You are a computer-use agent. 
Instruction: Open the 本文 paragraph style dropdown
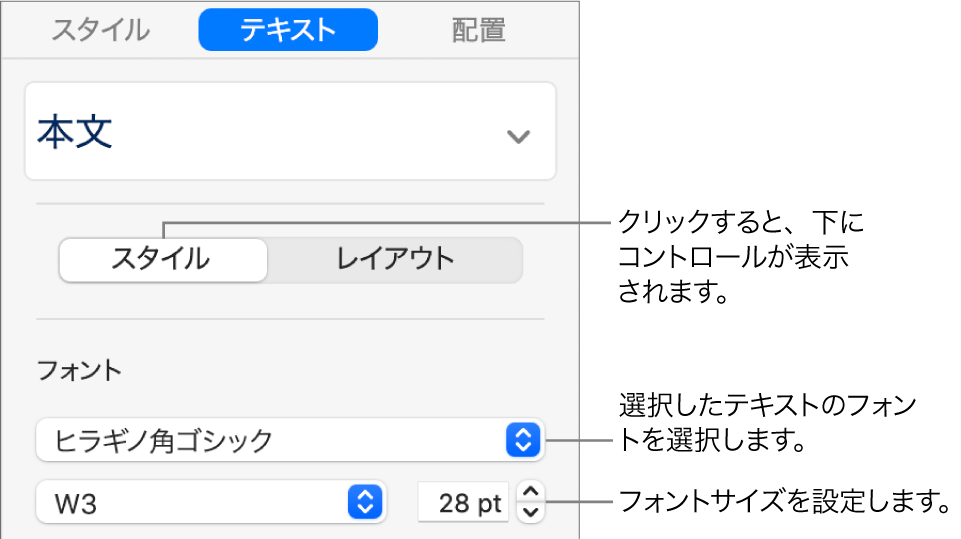click(x=290, y=131)
